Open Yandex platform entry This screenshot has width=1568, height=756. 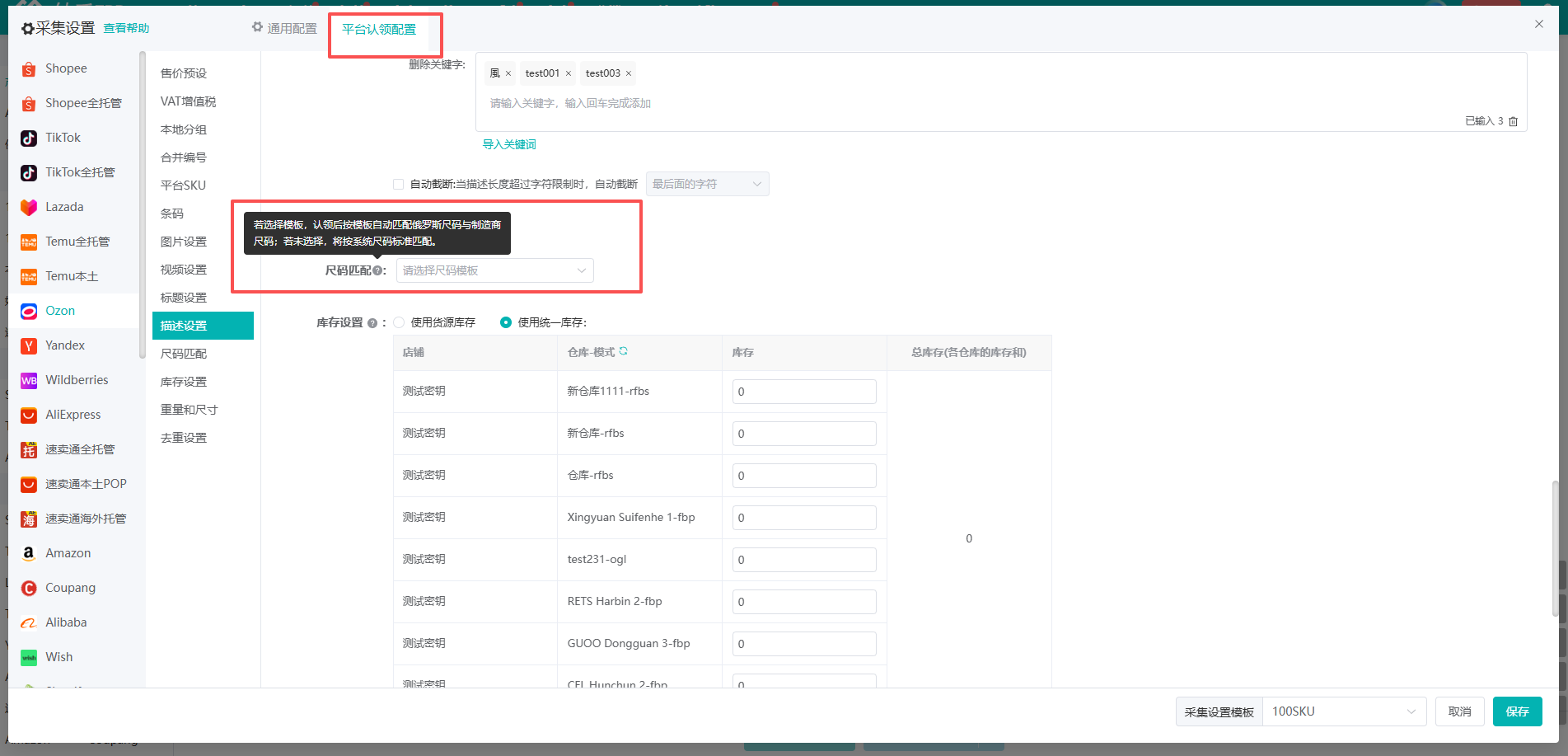point(65,345)
